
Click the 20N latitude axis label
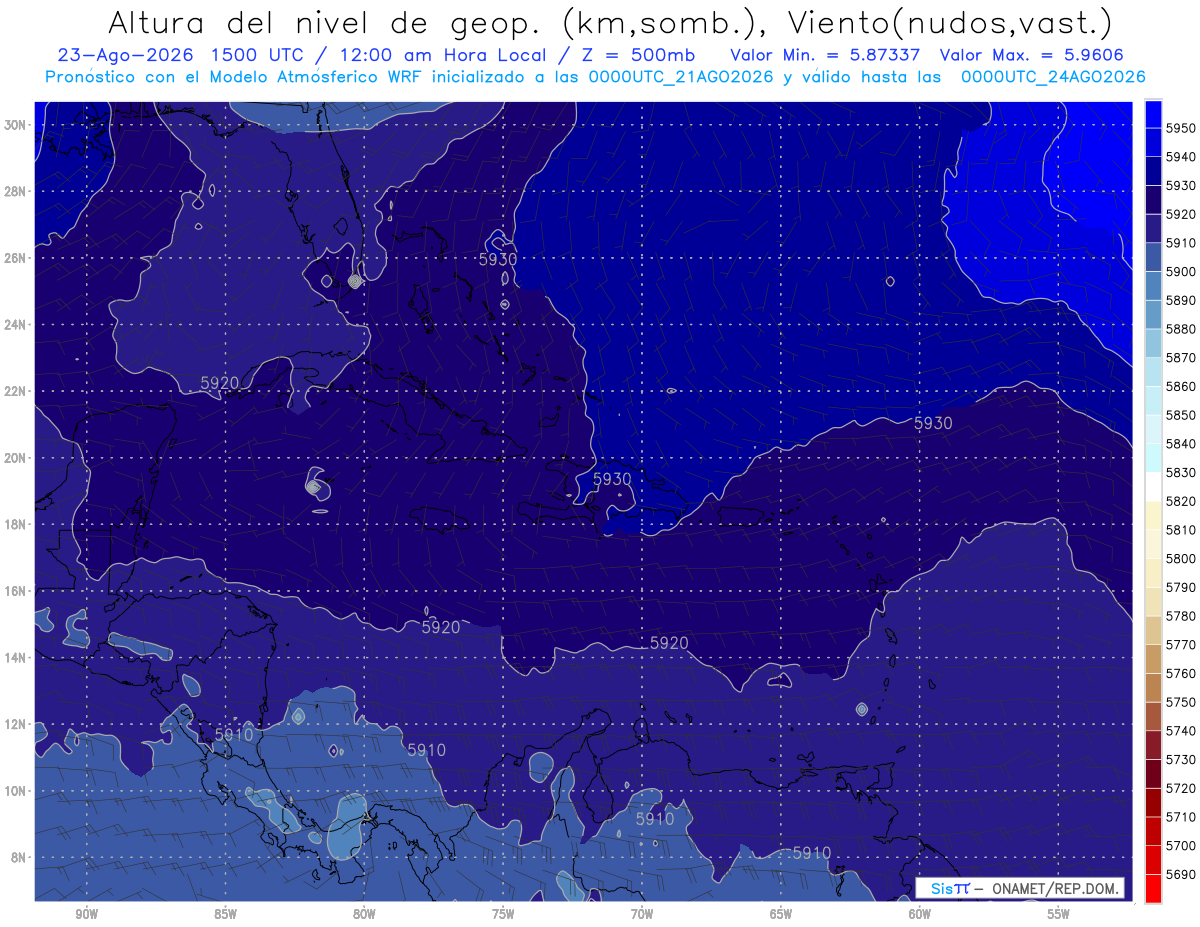[x=15, y=458]
